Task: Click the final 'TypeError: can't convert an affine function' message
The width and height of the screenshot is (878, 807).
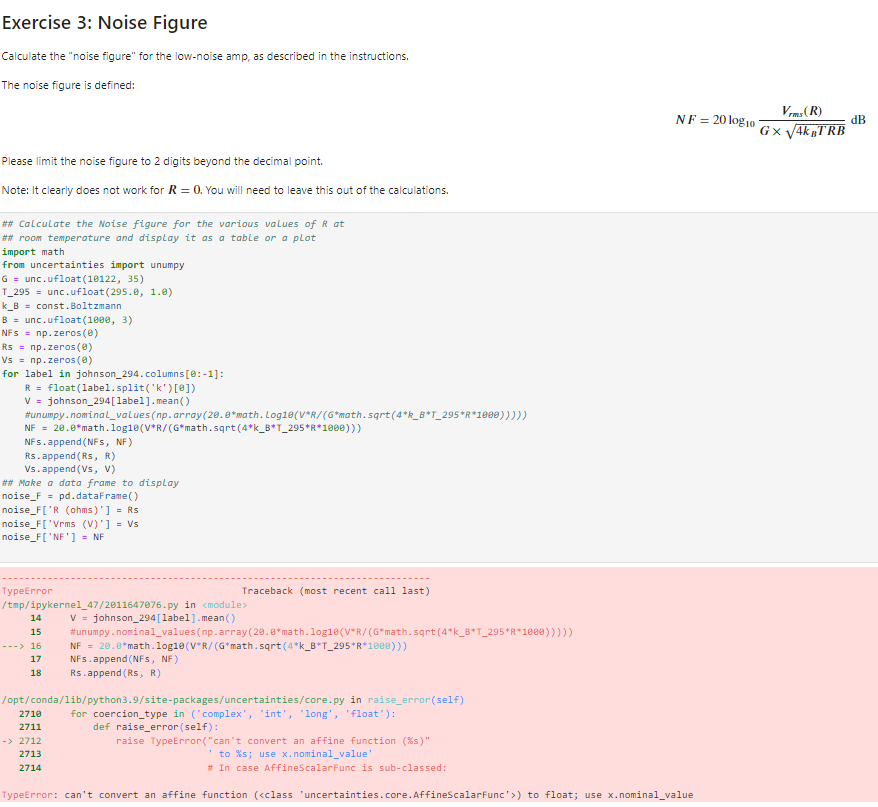Action: 347,795
